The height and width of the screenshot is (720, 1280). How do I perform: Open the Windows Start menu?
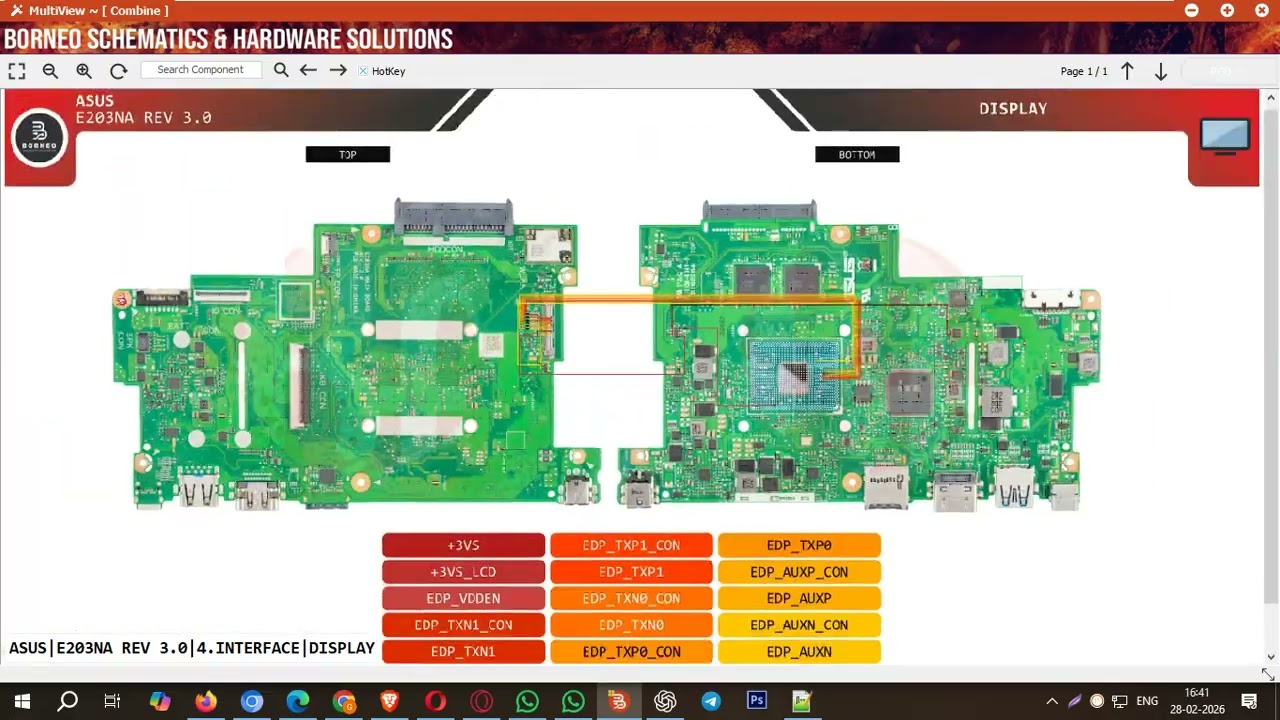click(22, 701)
